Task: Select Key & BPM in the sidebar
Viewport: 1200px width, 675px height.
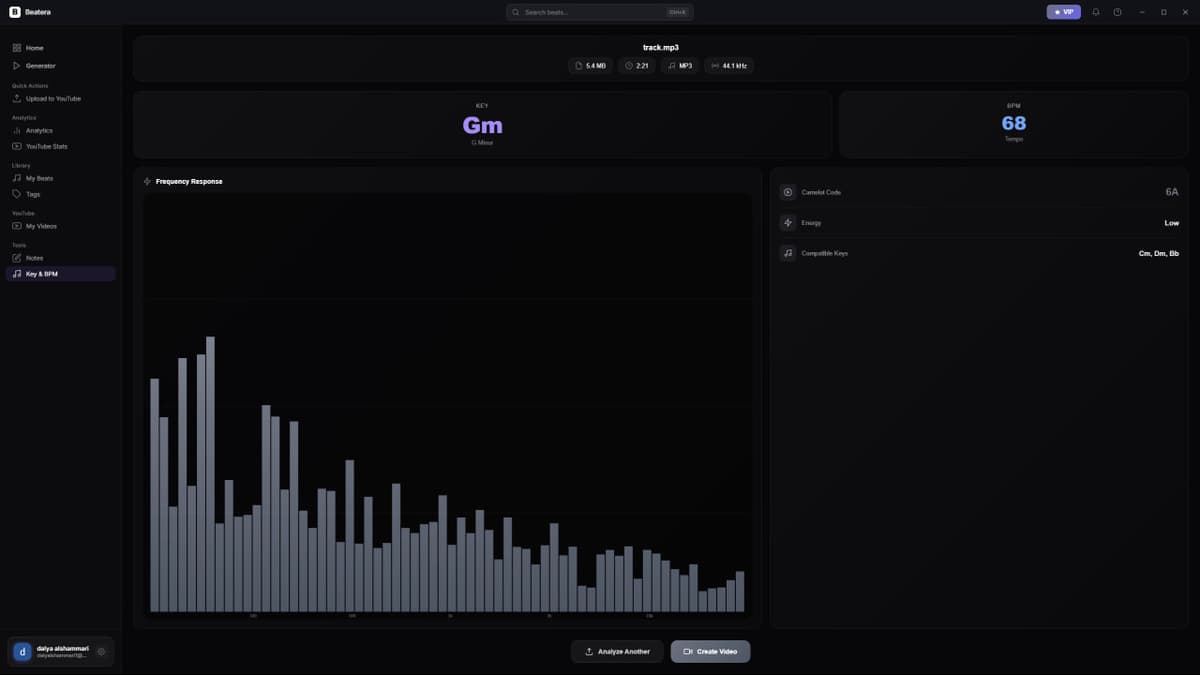Action: pos(42,273)
